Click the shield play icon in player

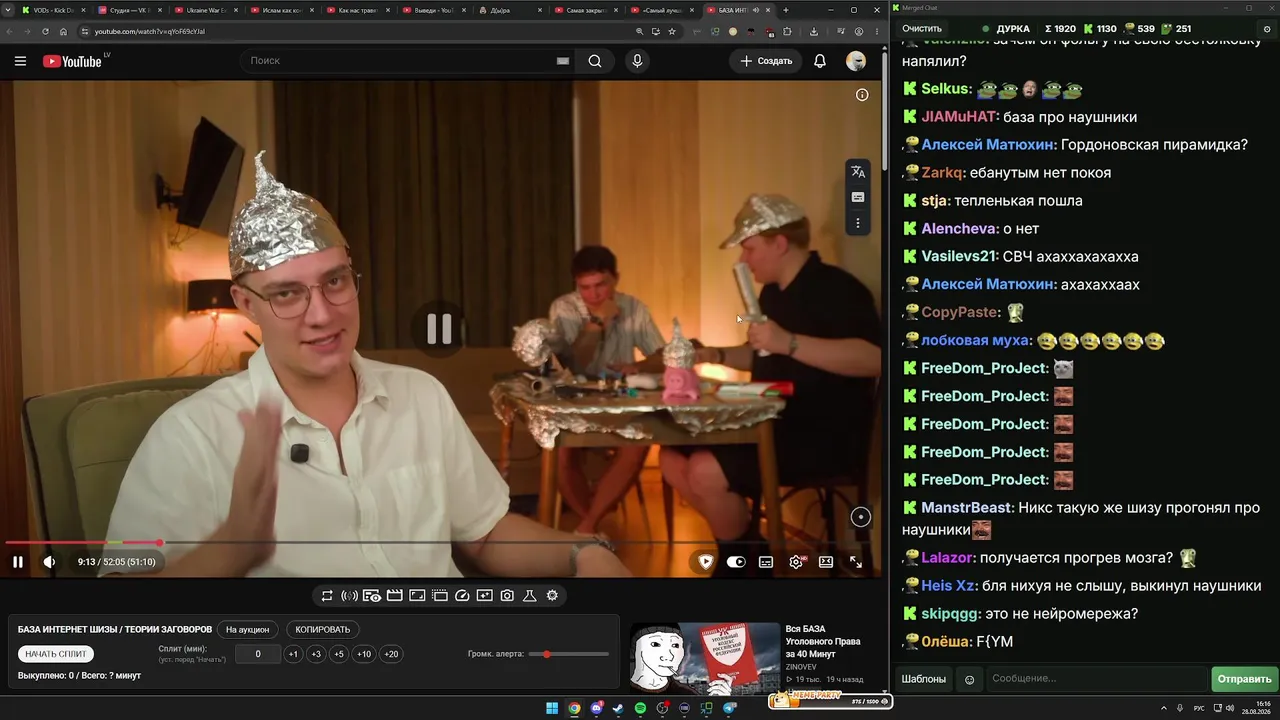click(x=706, y=562)
